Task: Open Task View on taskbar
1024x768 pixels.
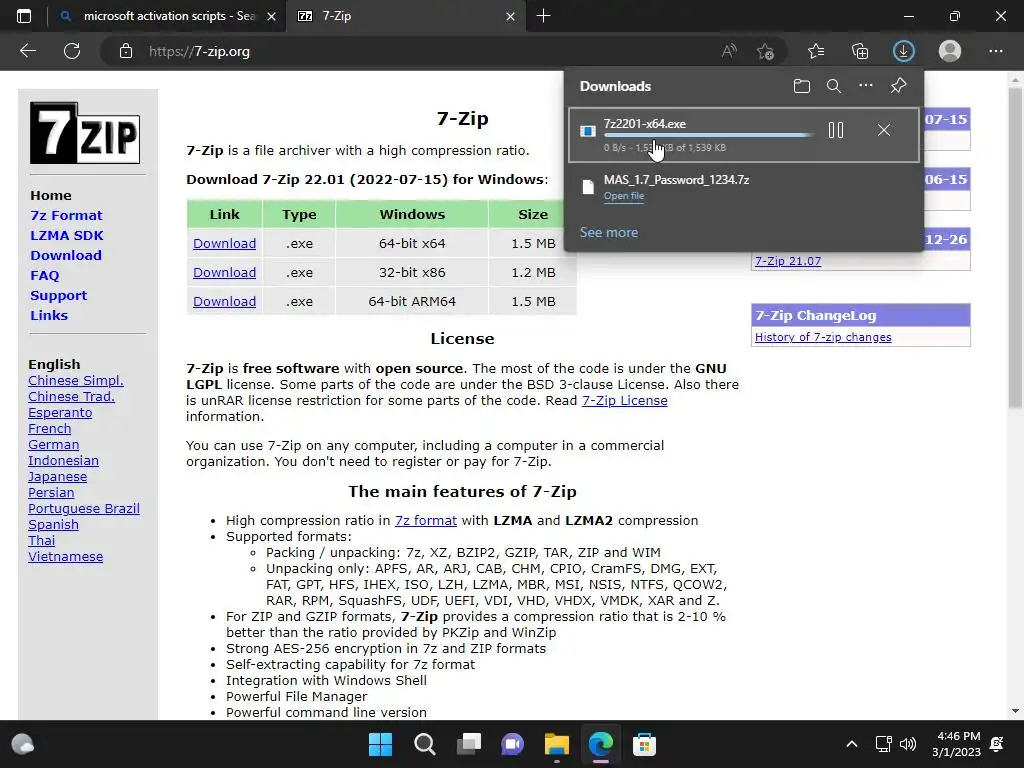Action: pos(469,744)
